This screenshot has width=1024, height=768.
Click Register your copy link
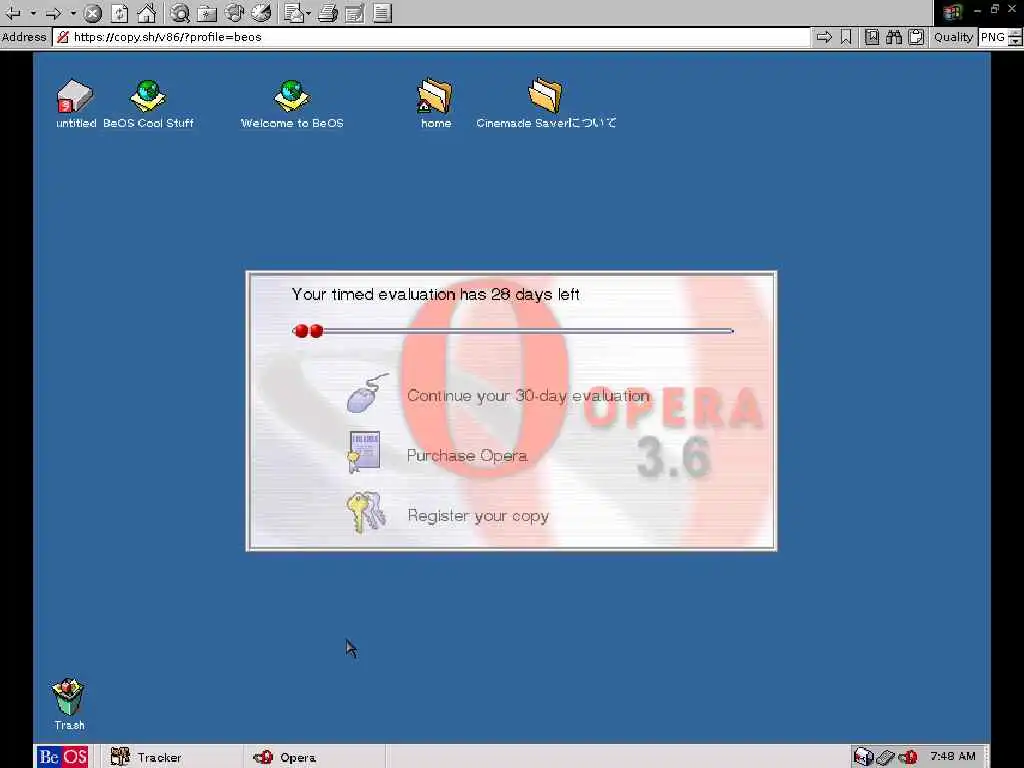pyautogui.click(x=478, y=516)
